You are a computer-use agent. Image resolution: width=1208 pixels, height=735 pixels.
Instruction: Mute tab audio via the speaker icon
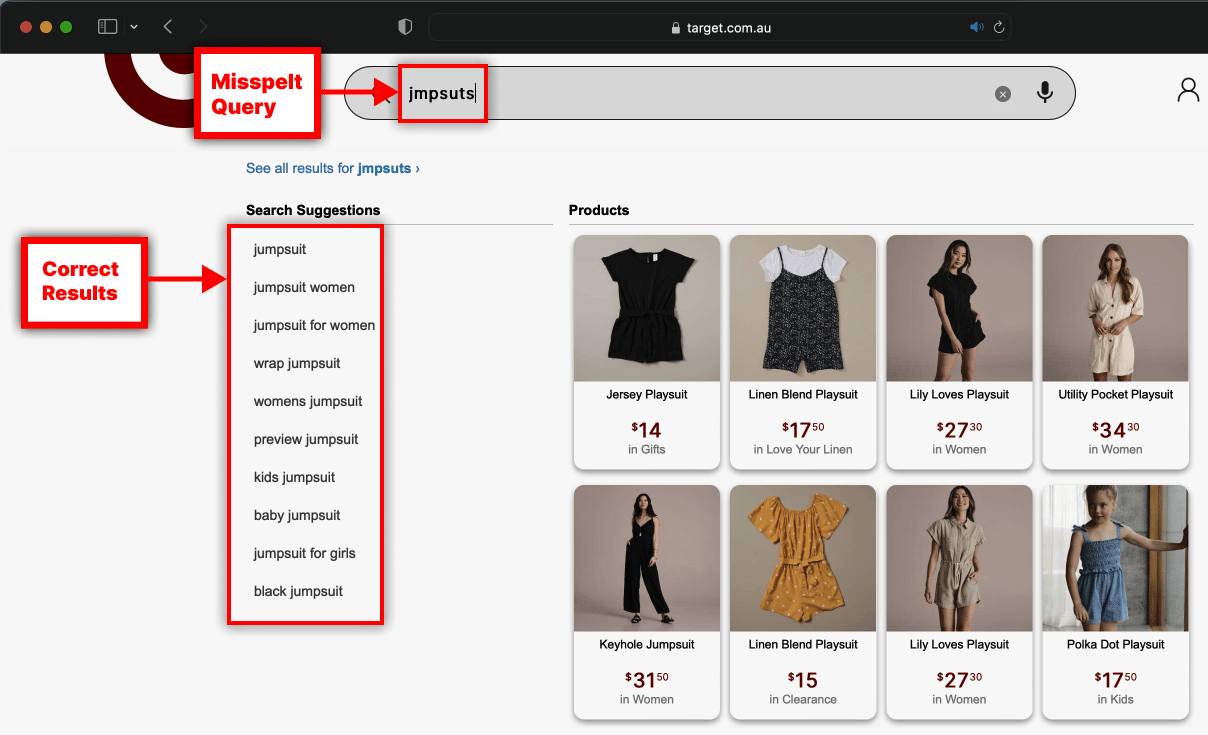coord(977,27)
